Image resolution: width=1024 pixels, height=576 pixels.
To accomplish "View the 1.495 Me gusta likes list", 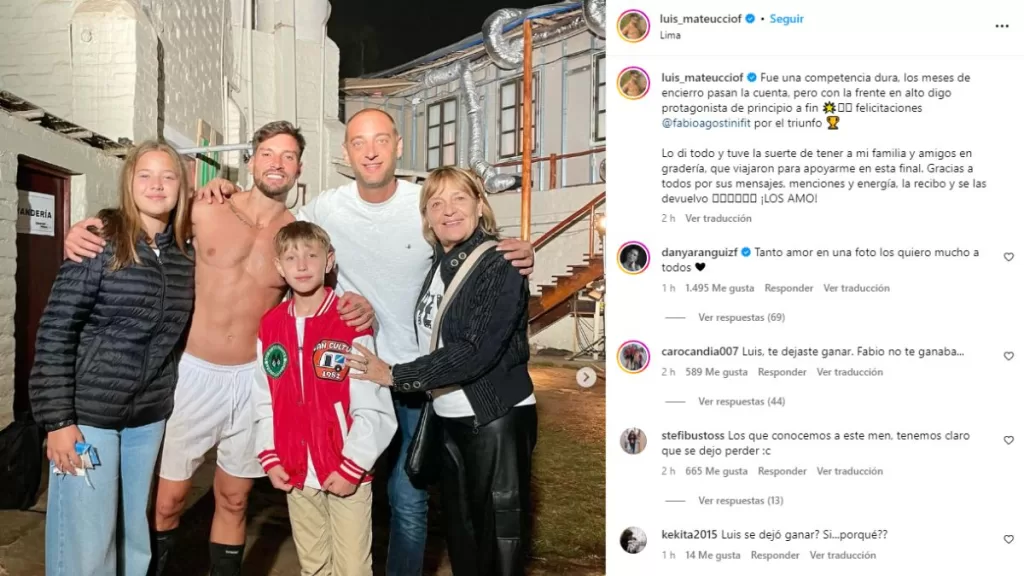I will coord(719,288).
